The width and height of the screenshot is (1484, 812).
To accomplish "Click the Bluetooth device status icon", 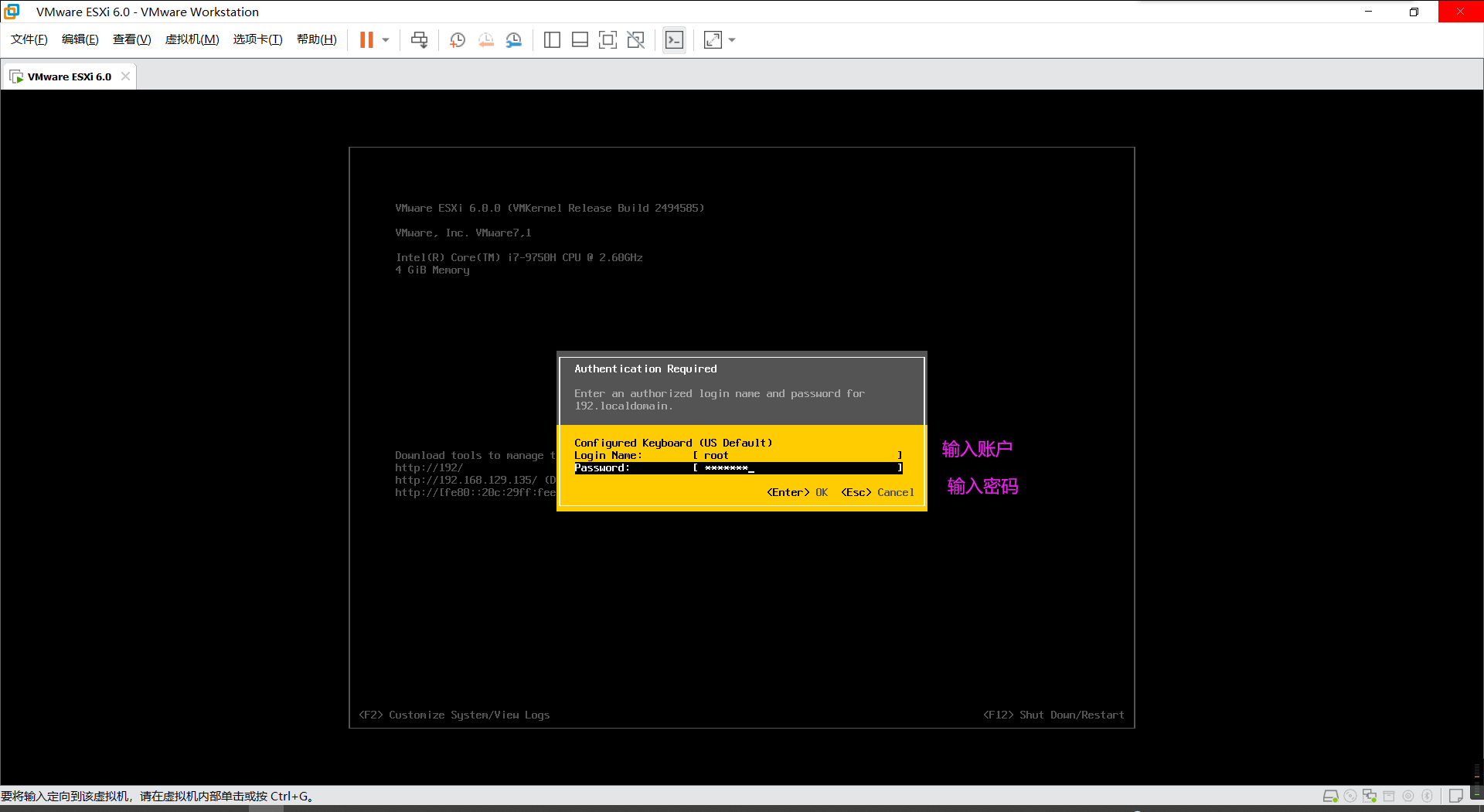I will click(x=1428, y=796).
